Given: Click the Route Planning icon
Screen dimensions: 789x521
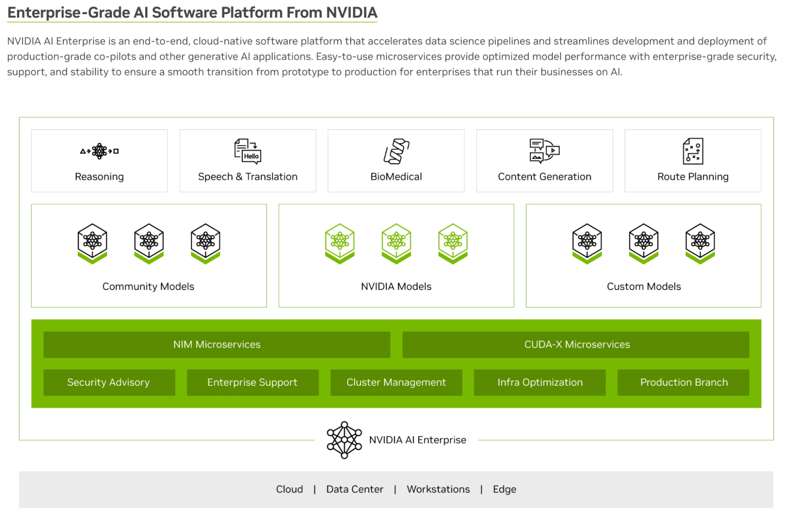Looking at the screenshot, I should 693,151.
